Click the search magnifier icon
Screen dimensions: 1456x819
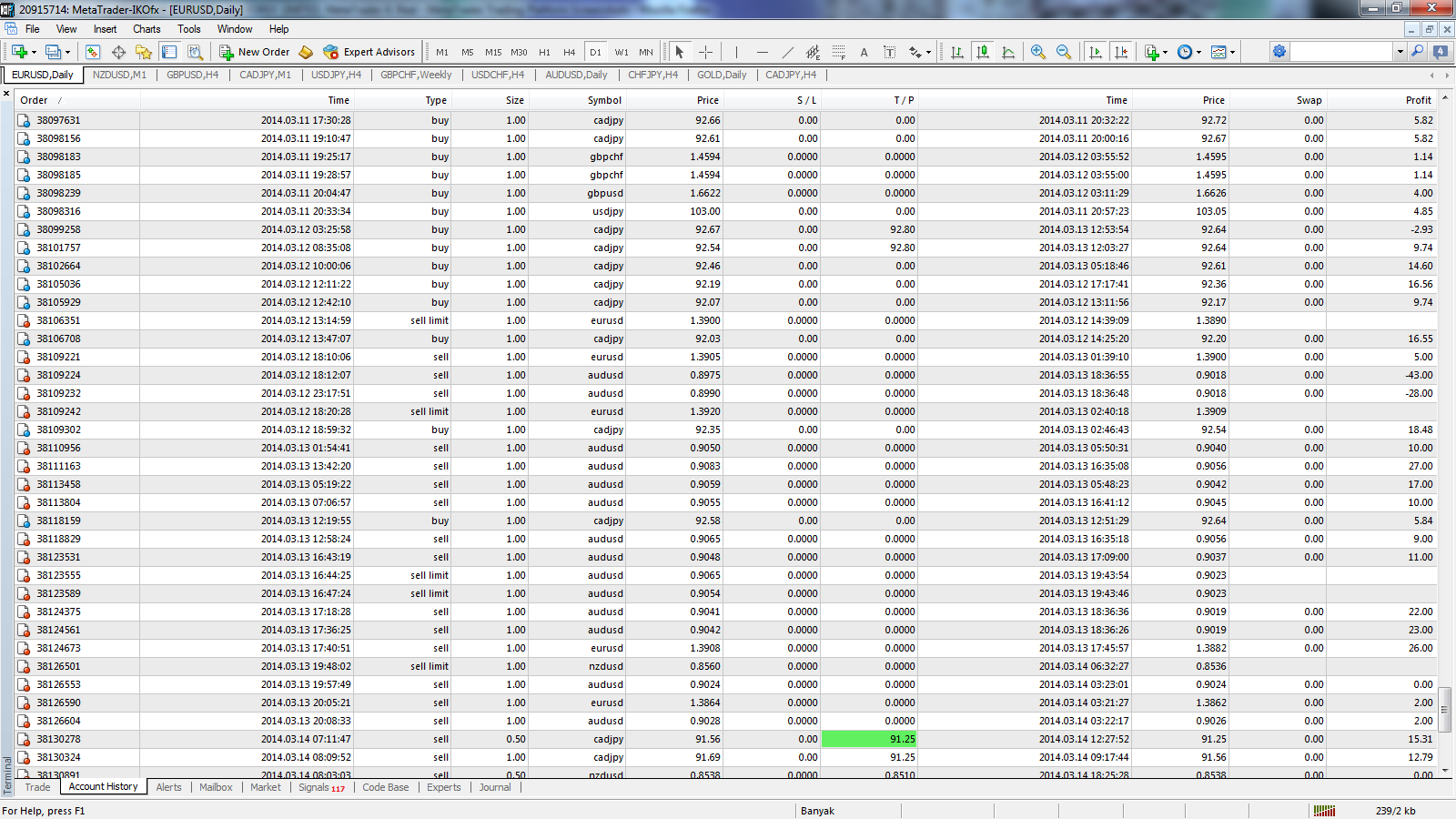(x=1418, y=52)
